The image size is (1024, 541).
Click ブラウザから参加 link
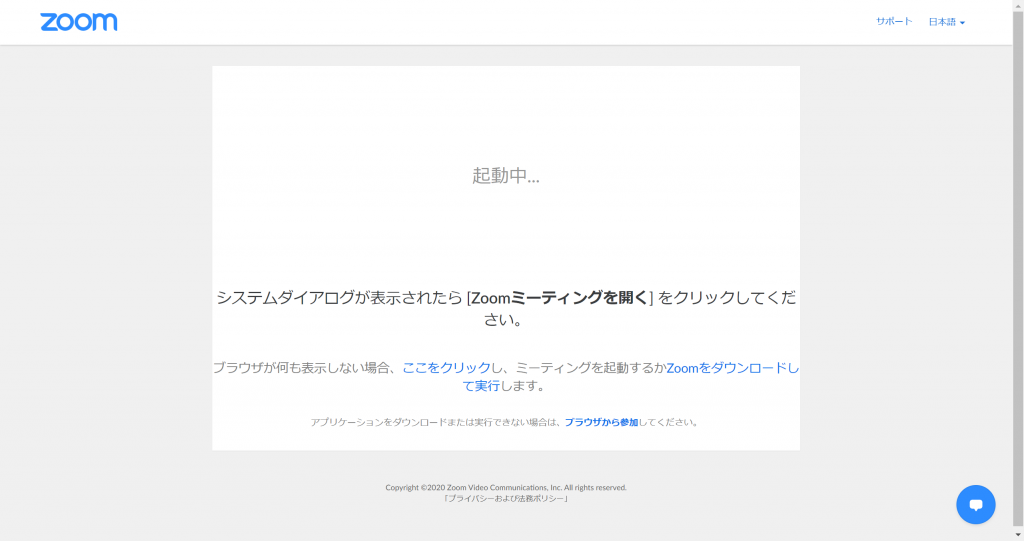(601, 422)
